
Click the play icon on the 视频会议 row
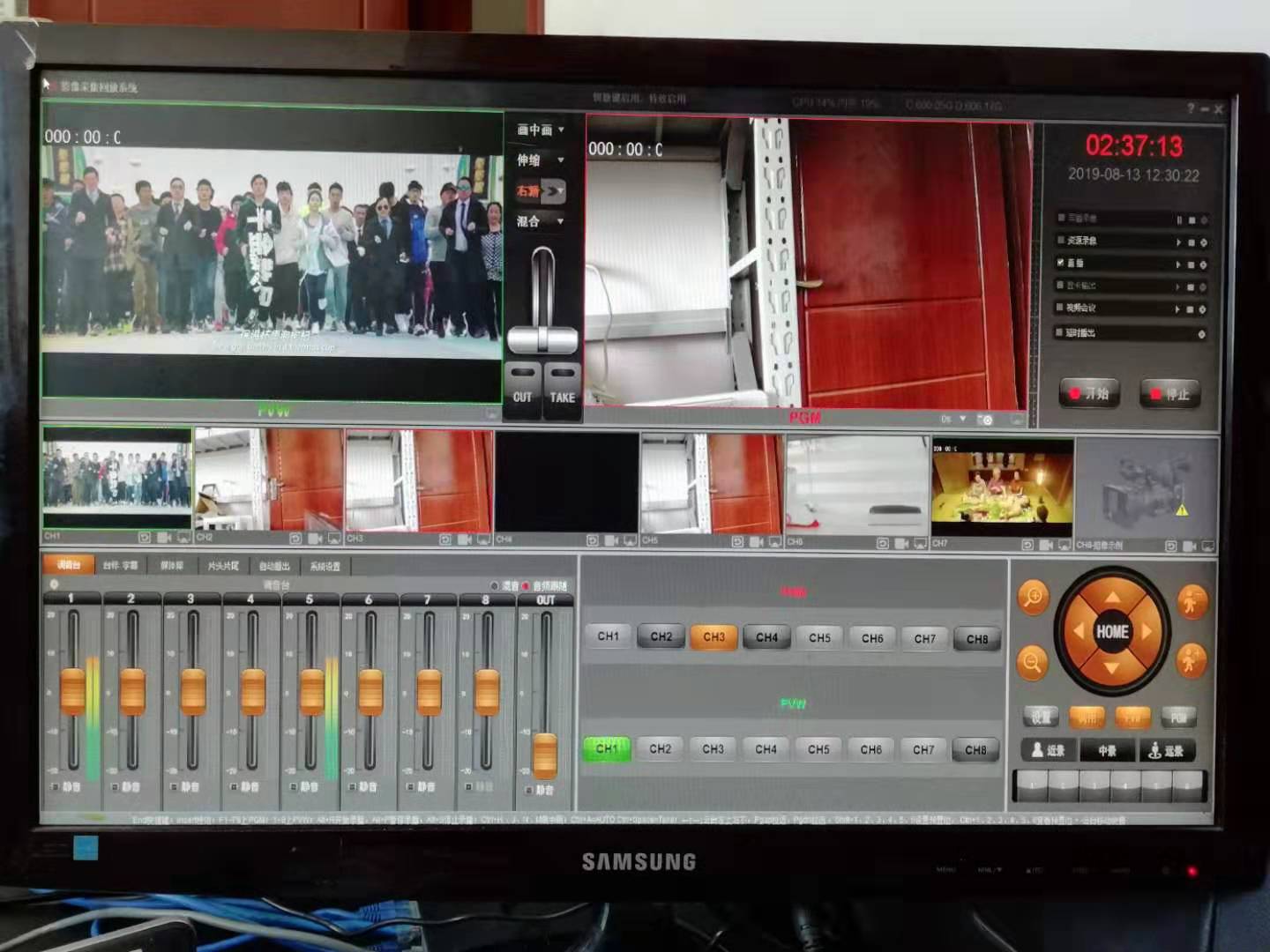point(1177,309)
